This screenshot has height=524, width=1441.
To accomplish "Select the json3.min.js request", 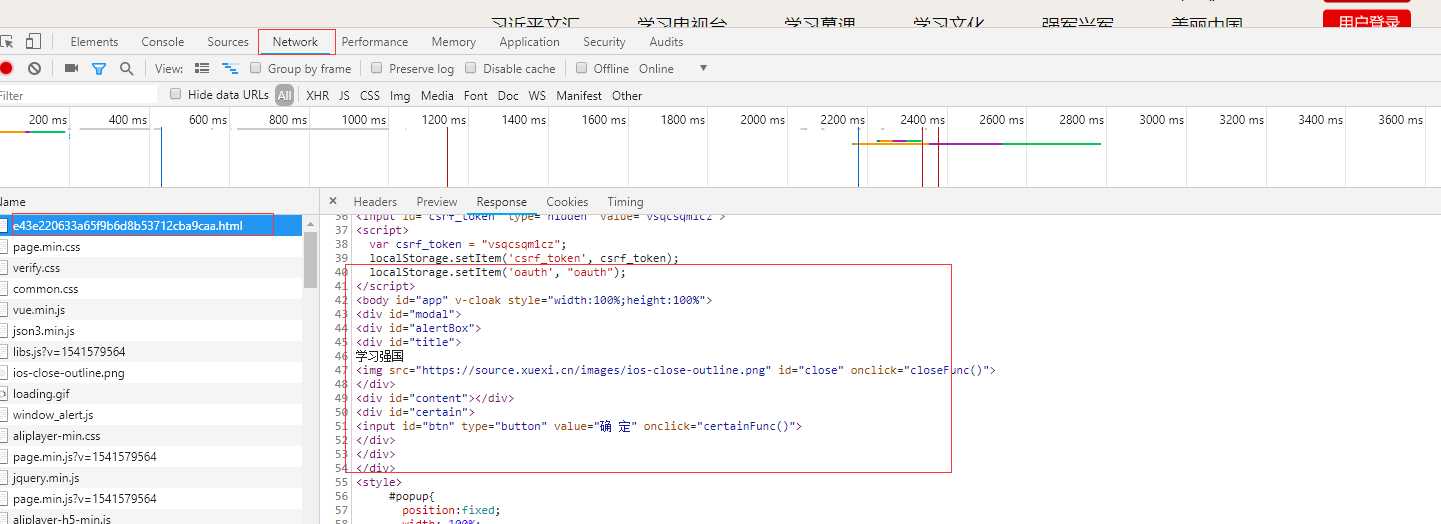I will coord(151,331).
